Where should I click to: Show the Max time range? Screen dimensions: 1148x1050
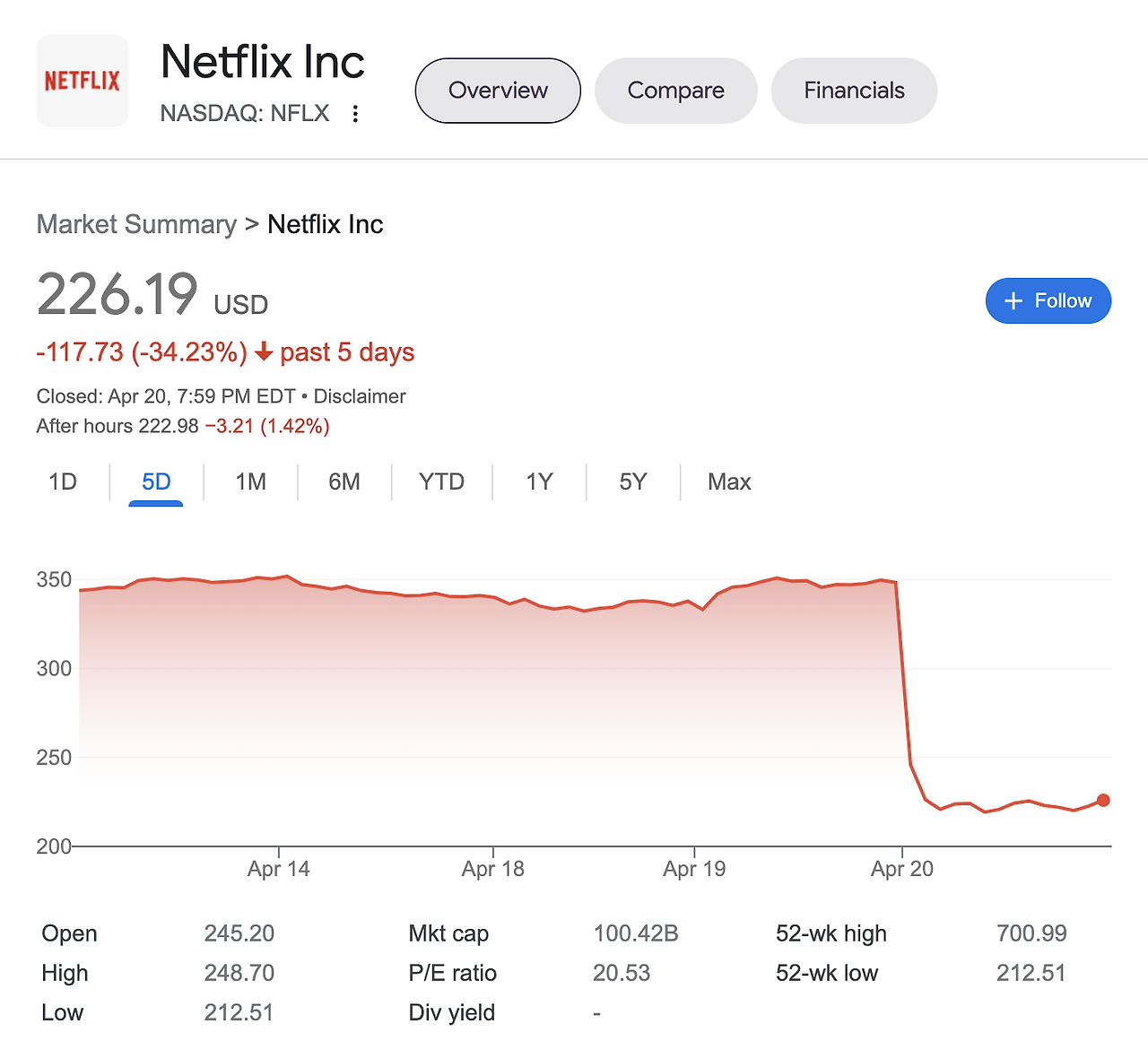pos(729,482)
